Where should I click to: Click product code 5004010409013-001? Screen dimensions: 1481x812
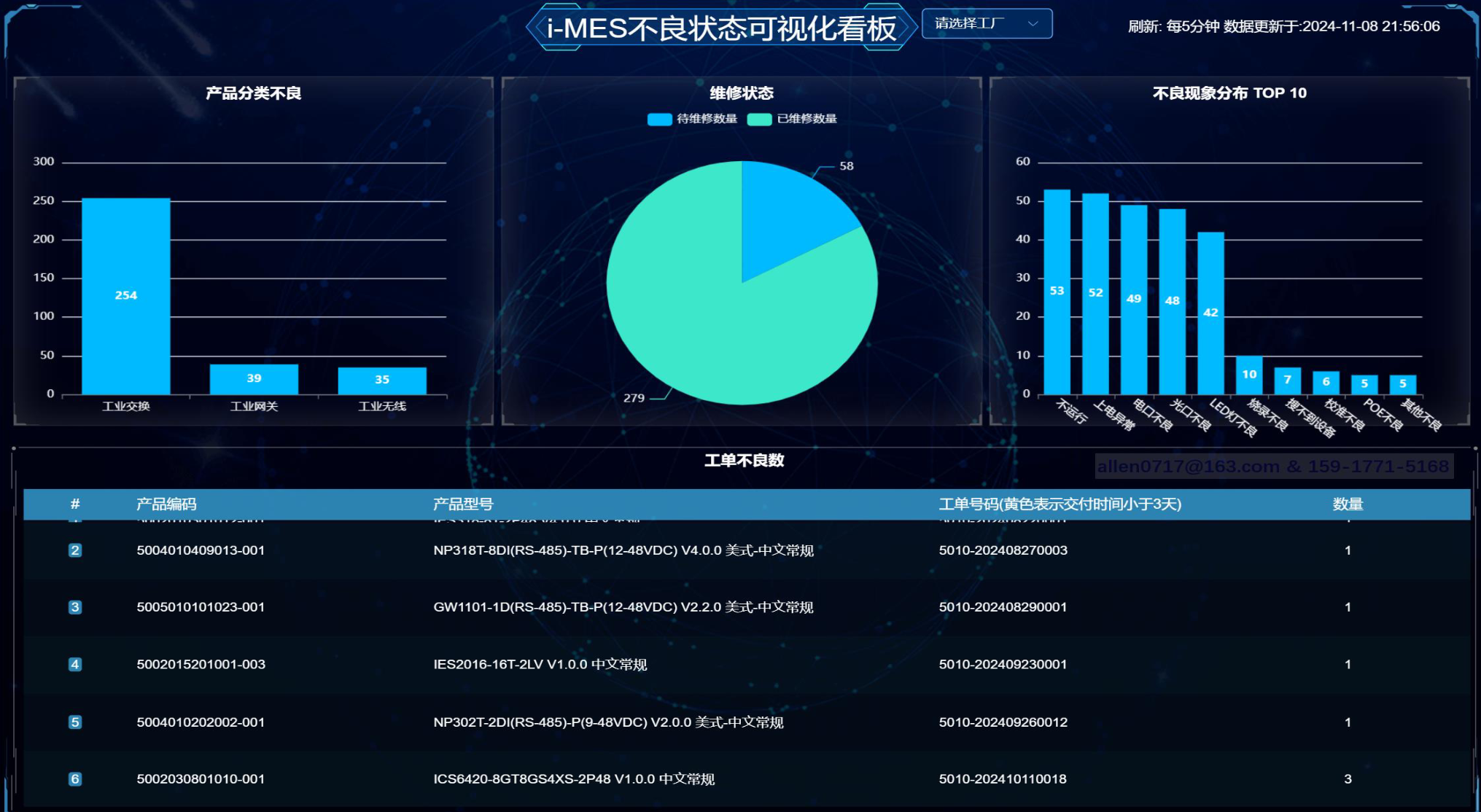click(x=201, y=550)
